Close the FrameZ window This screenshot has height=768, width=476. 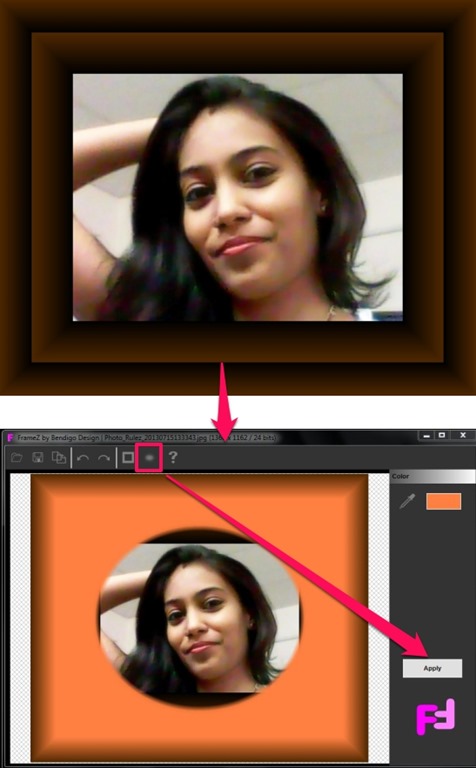pos(463,435)
